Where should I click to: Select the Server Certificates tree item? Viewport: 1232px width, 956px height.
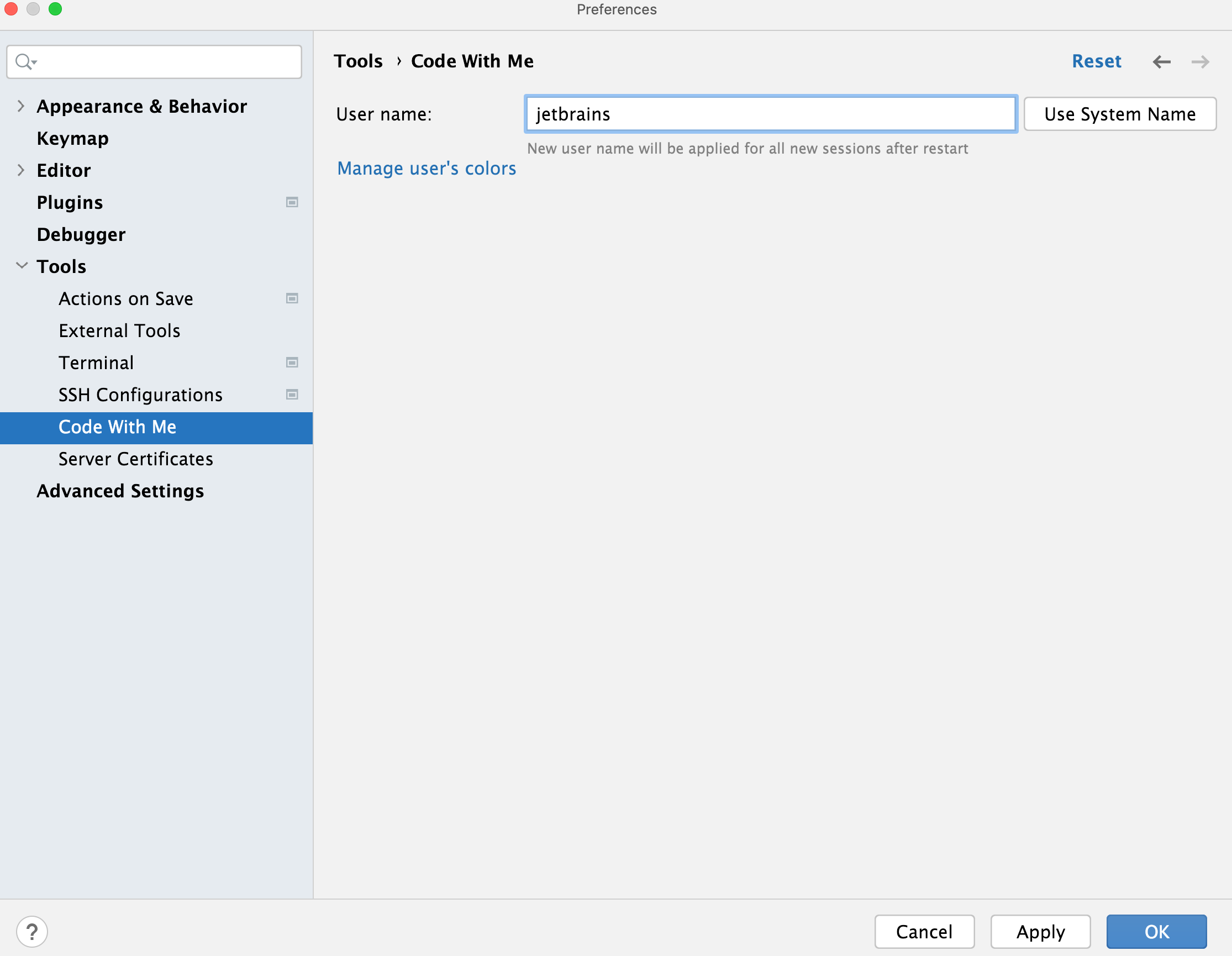135,459
